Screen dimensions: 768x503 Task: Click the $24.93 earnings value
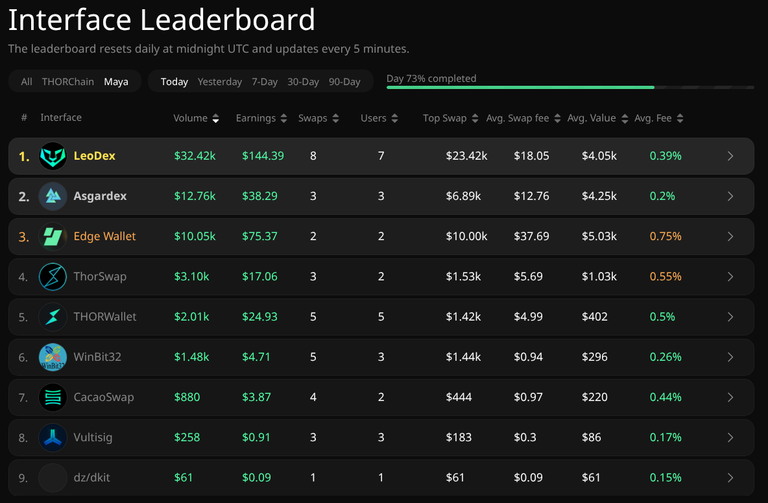click(260, 316)
